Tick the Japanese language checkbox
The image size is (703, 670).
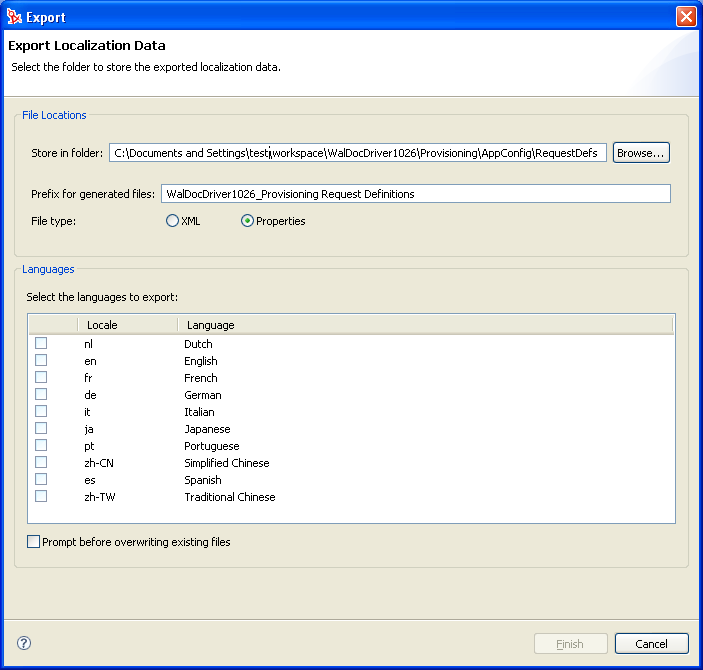coord(41,429)
